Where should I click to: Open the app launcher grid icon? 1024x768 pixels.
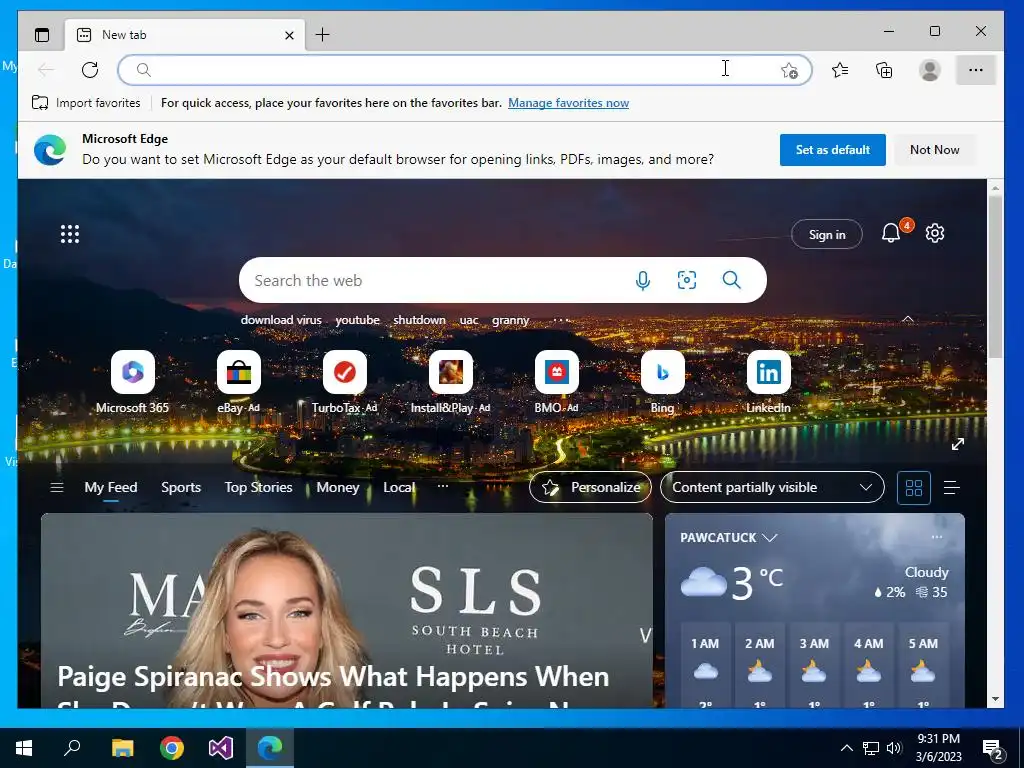[70, 234]
